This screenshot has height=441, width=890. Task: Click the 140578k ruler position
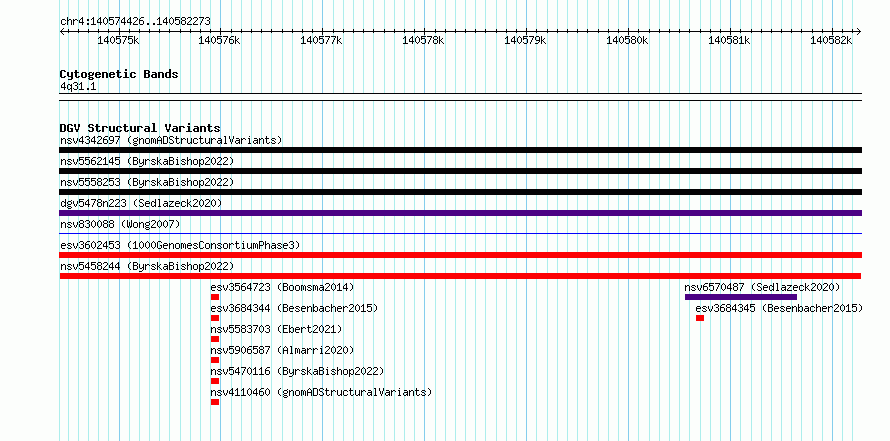tap(423, 40)
